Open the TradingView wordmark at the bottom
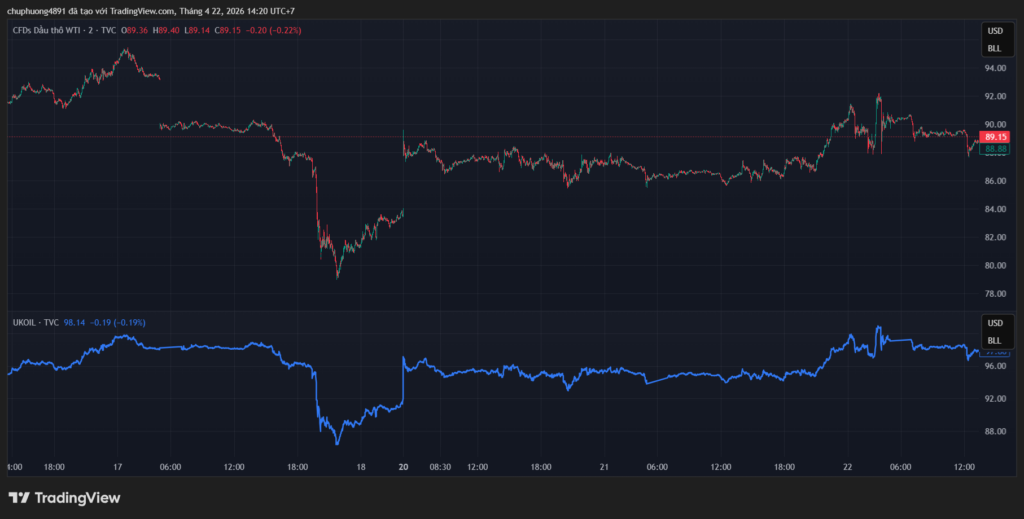 coord(77,498)
